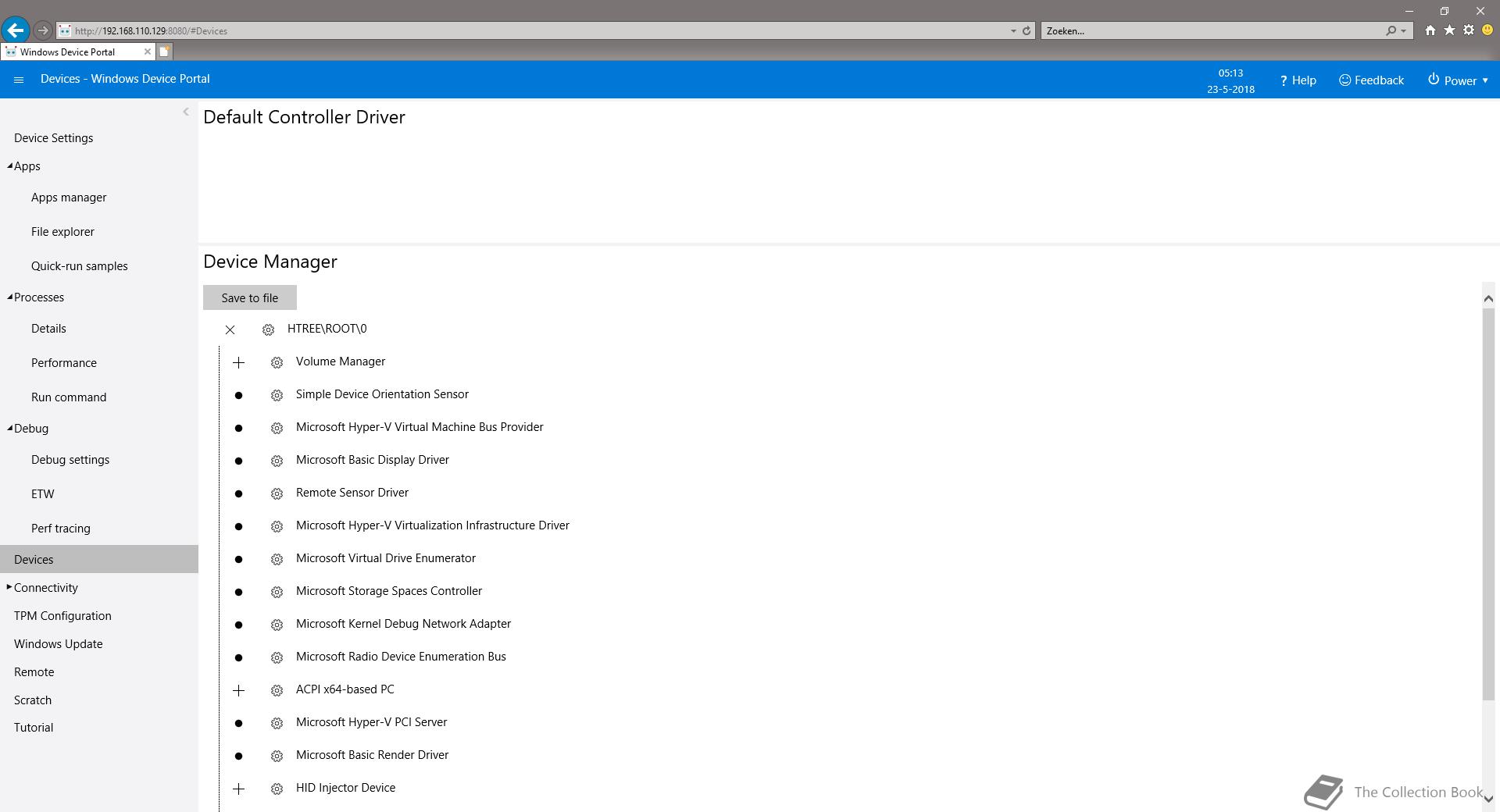
Task: Open the hamburger navigation menu
Action: click(19, 80)
